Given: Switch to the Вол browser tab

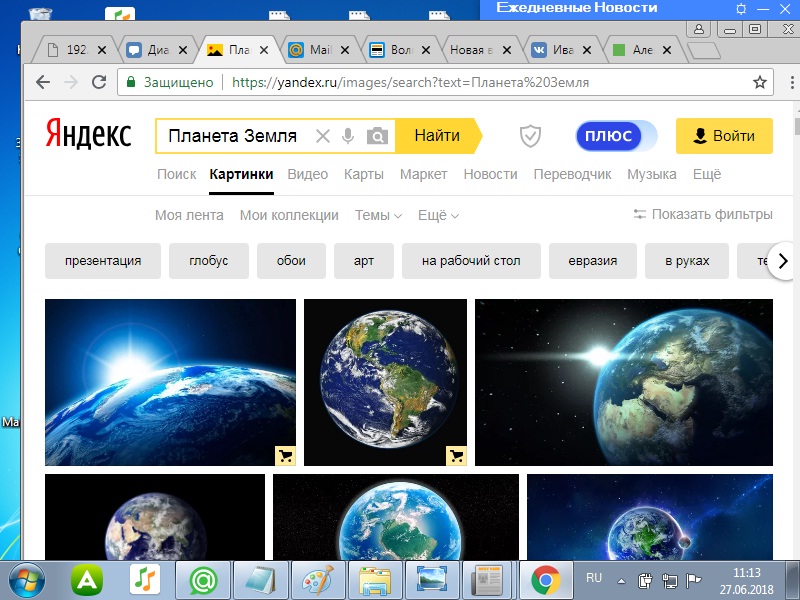Looking at the screenshot, I should (x=401, y=50).
